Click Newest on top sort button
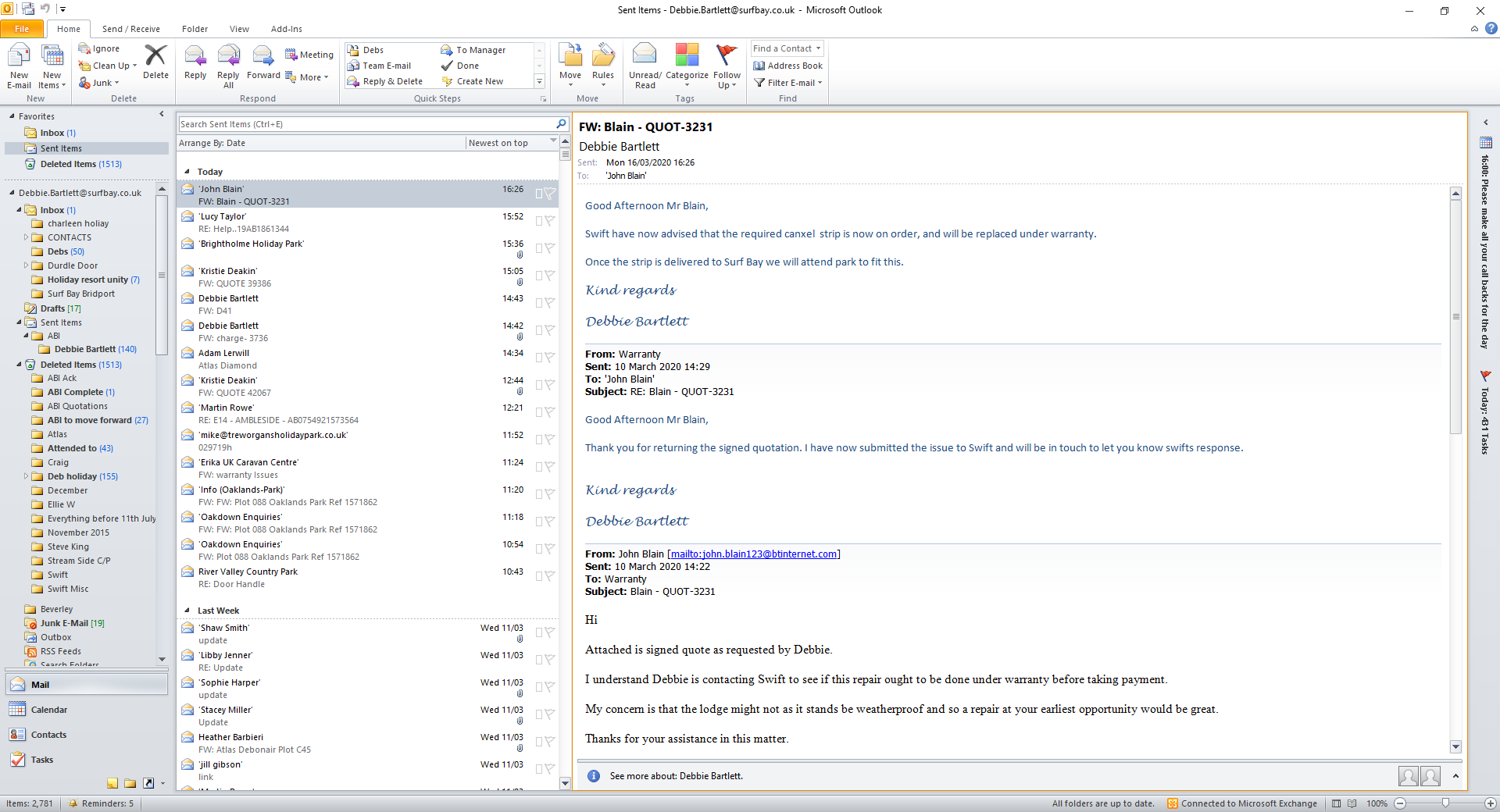Screen dimensions: 1500x812 pyautogui.click(x=512, y=143)
